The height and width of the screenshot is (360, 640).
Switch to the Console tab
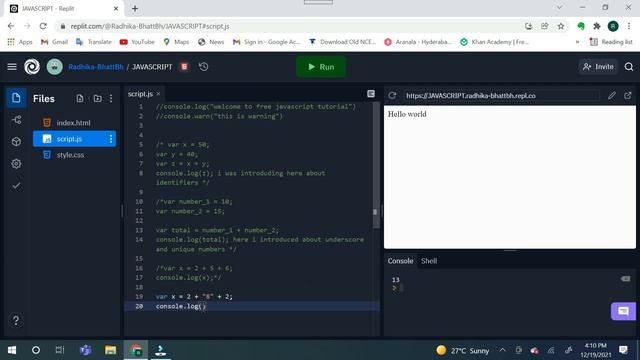point(400,261)
